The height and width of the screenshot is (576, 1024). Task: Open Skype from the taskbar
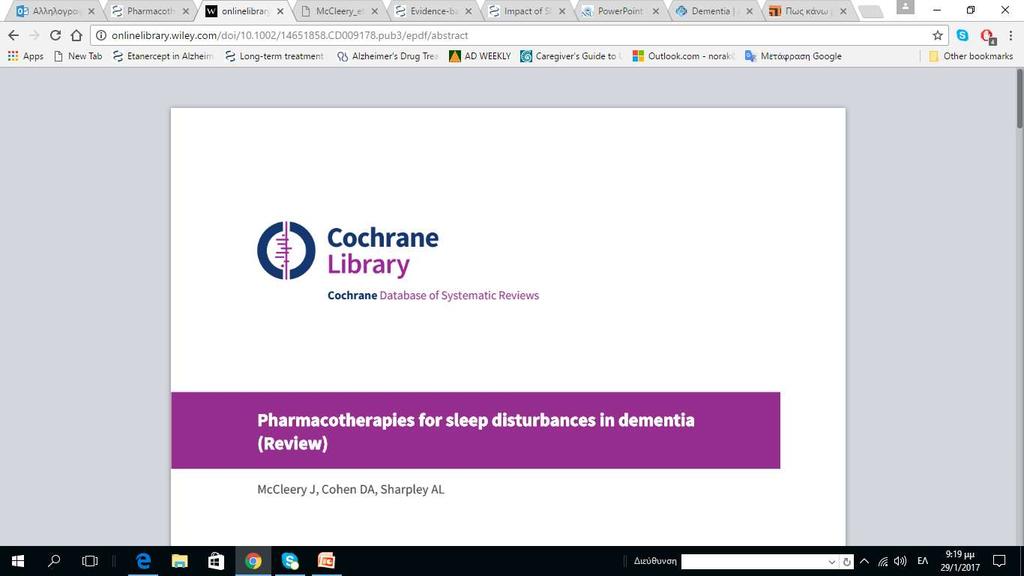pos(290,561)
